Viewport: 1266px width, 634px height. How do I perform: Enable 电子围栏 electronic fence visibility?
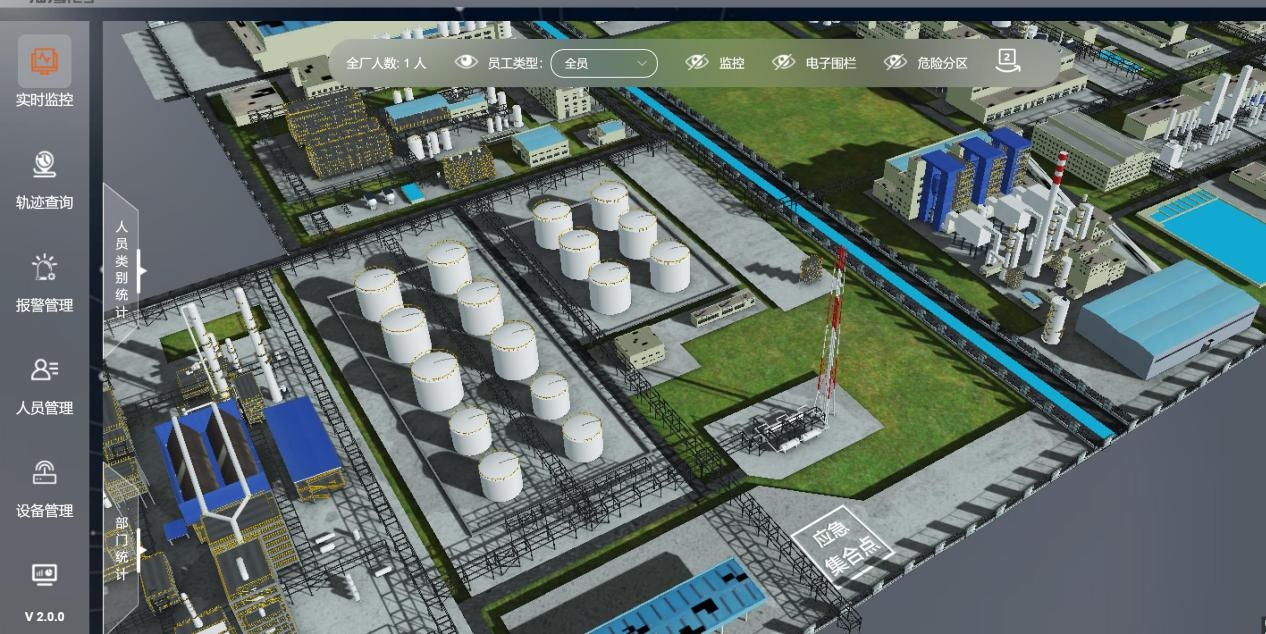click(x=784, y=63)
